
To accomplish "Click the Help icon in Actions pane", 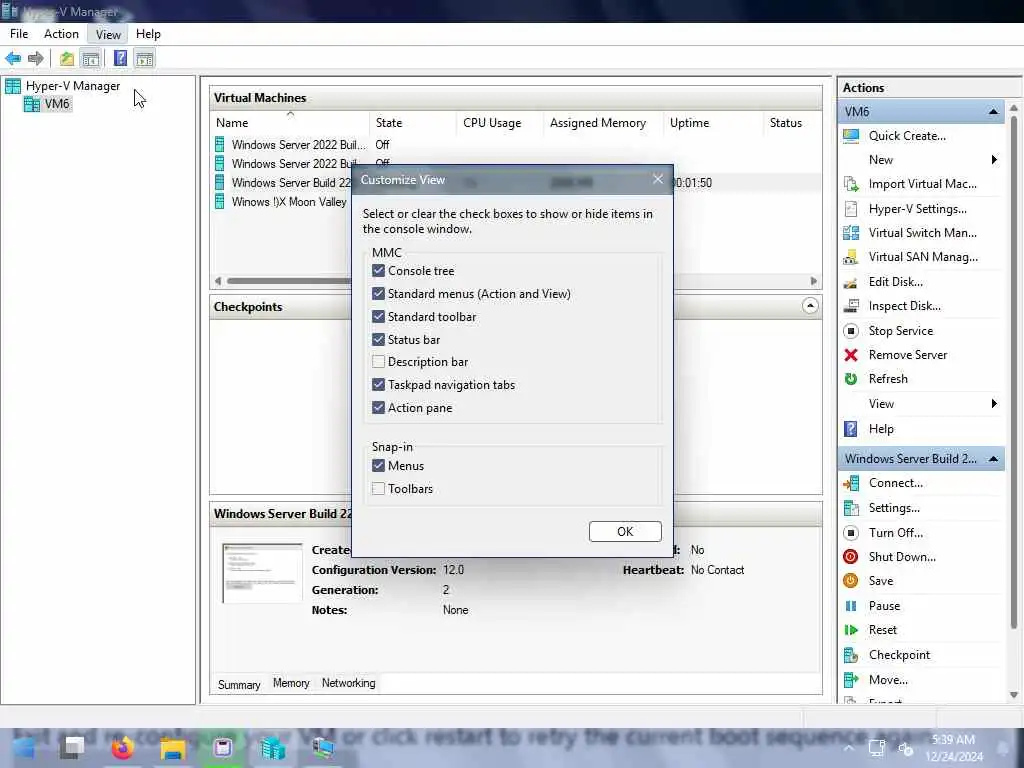I will (851, 429).
